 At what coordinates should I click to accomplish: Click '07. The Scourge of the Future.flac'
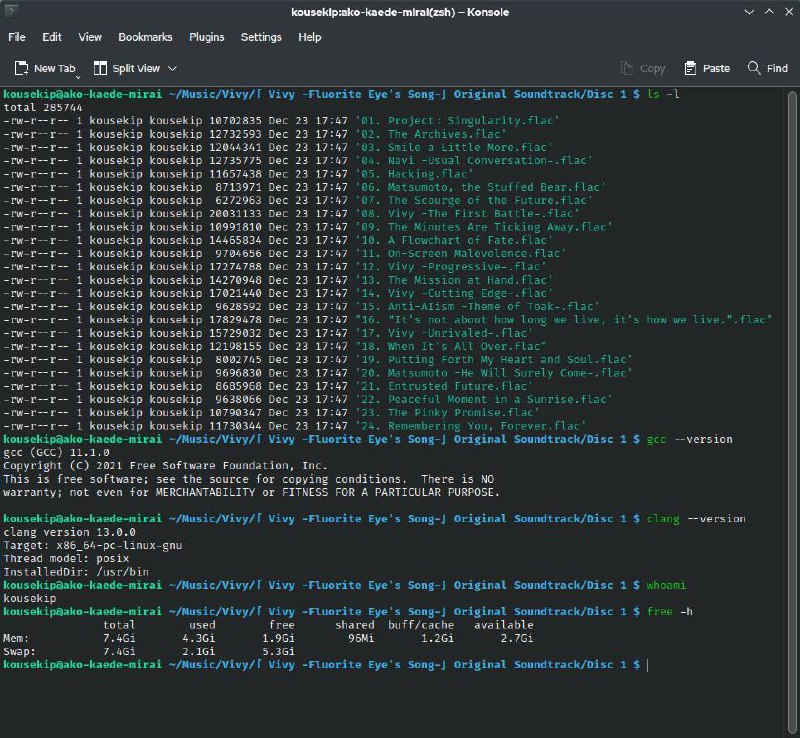click(474, 201)
